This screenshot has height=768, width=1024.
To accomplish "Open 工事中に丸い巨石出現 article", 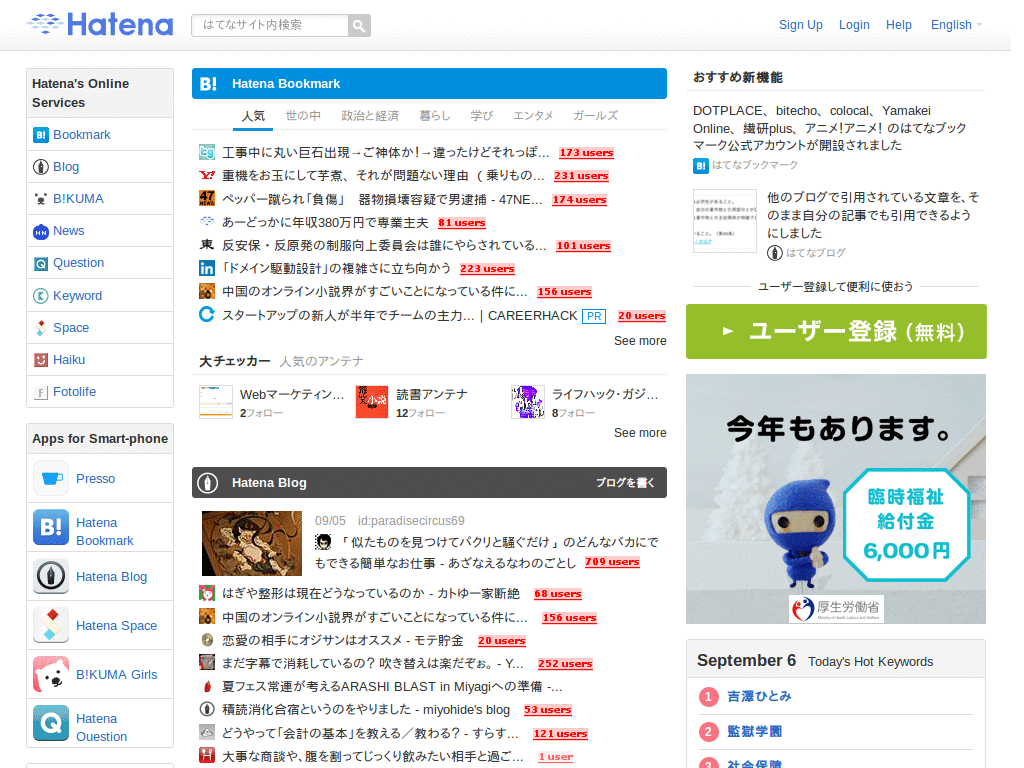I will point(386,153).
